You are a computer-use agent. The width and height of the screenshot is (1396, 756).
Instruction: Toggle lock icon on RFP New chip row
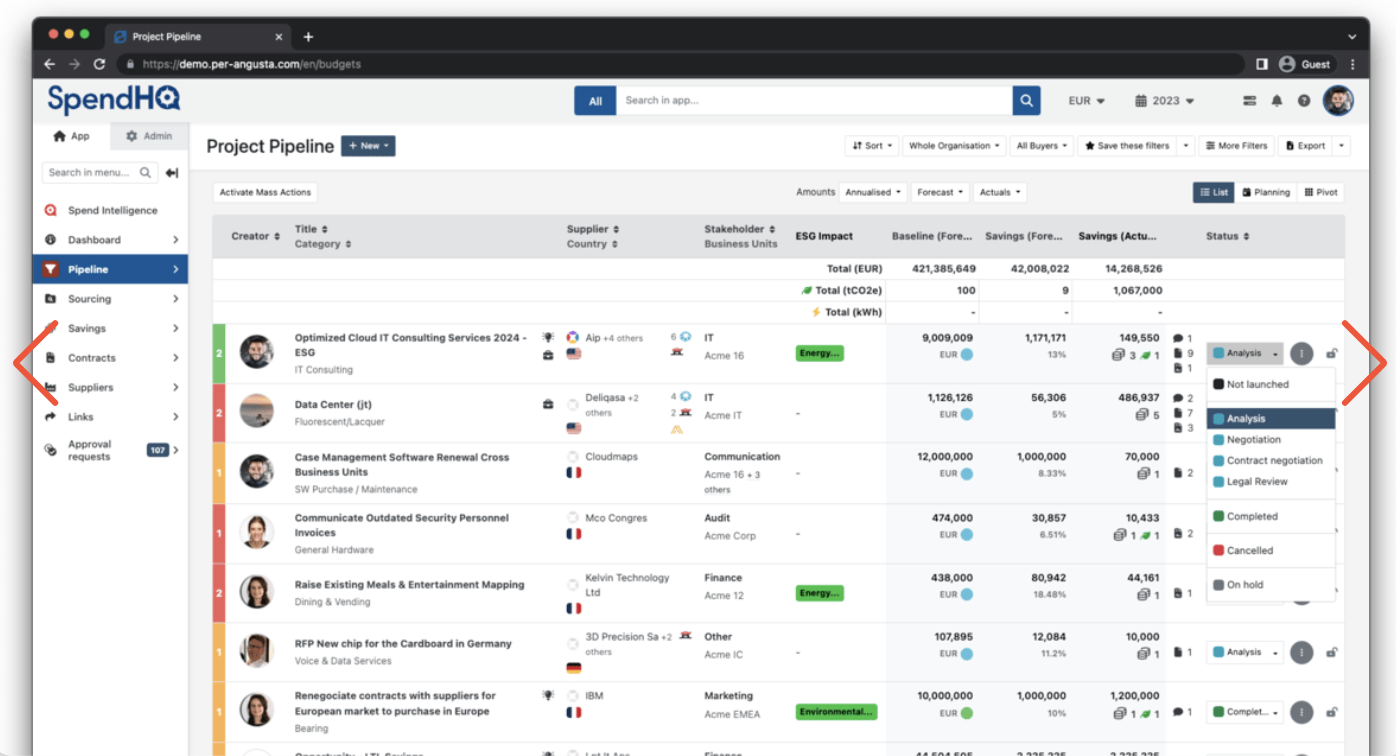(x=1332, y=652)
